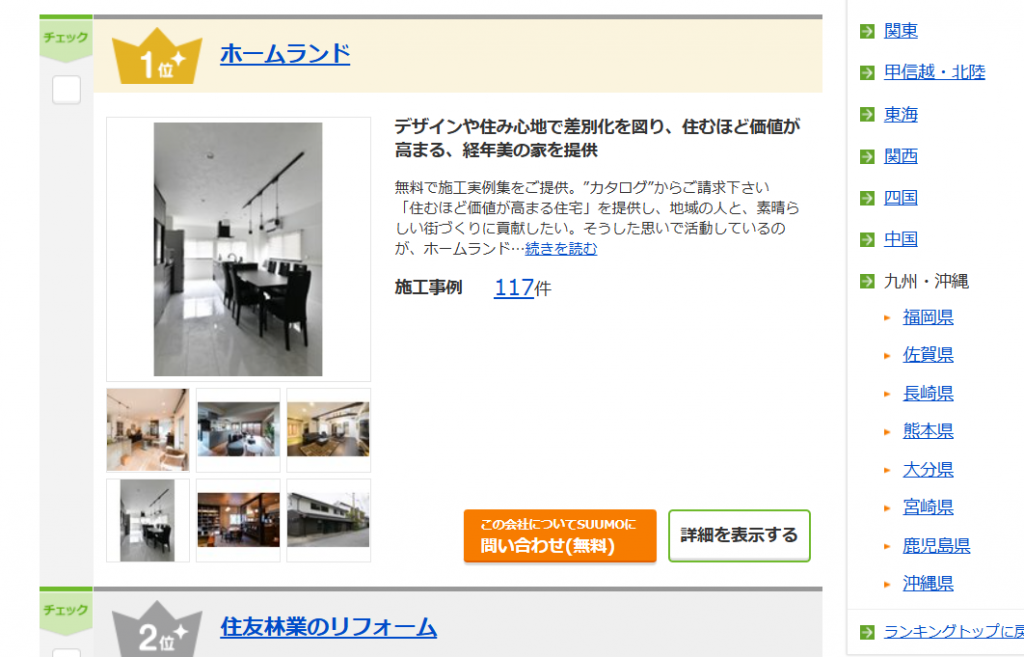The width and height of the screenshot is (1024, 657).
Task: Click the large dining room main photo
Action: click(x=238, y=249)
